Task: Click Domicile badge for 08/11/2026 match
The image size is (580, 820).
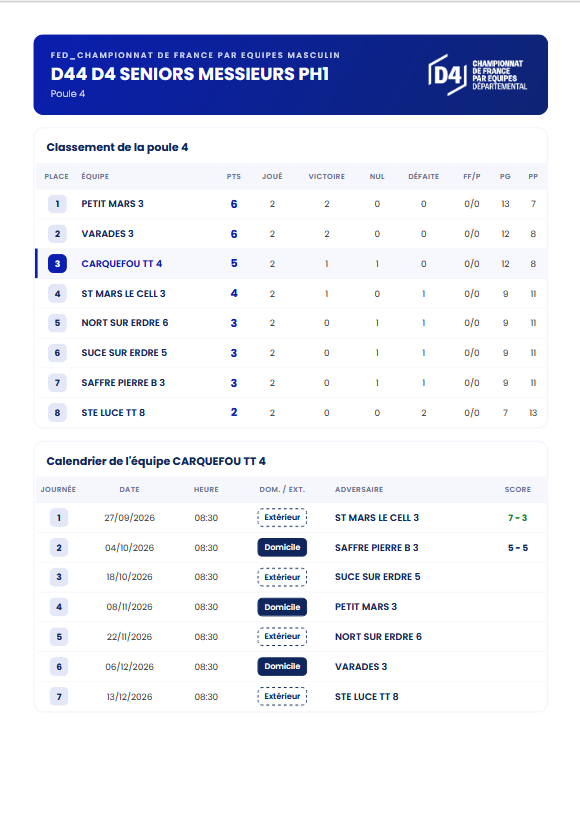Action: (x=282, y=607)
